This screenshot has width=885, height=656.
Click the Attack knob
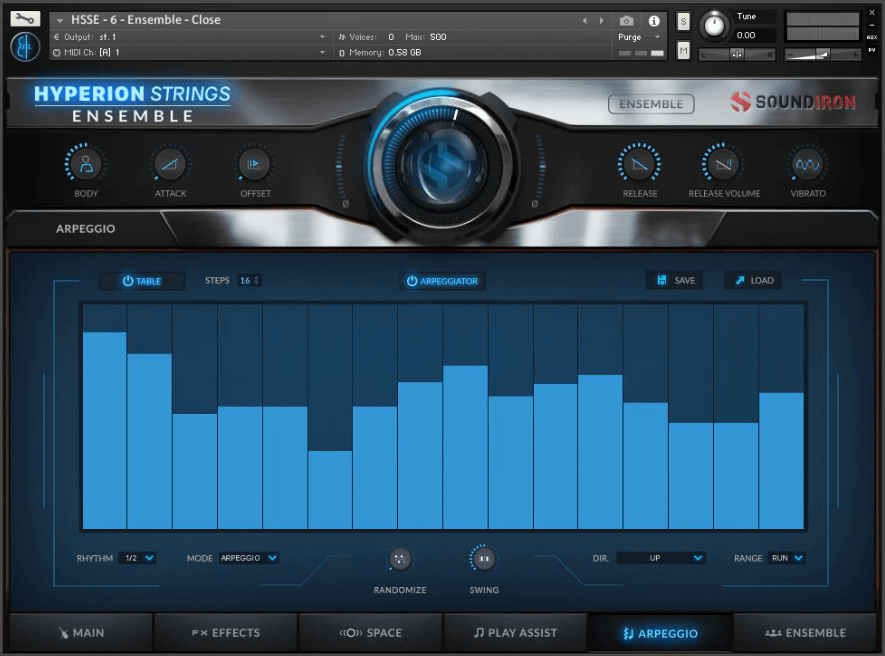pos(170,164)
